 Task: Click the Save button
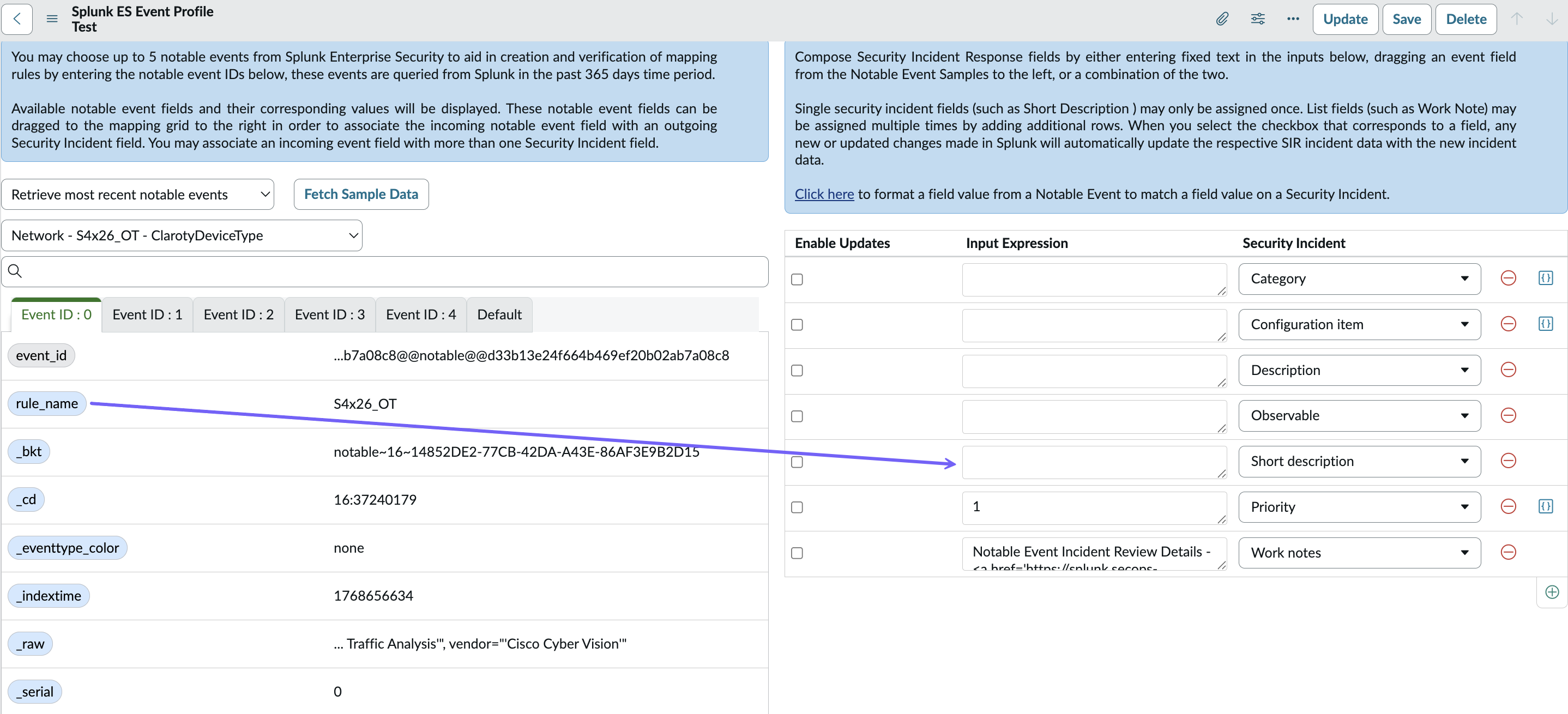click(1407, 19)
